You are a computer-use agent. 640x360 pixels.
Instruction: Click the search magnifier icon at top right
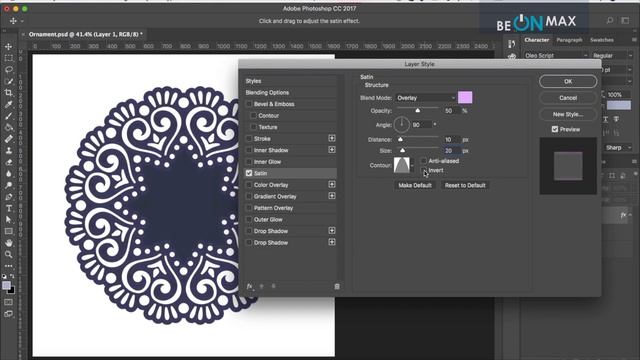(x=610, y=20)
